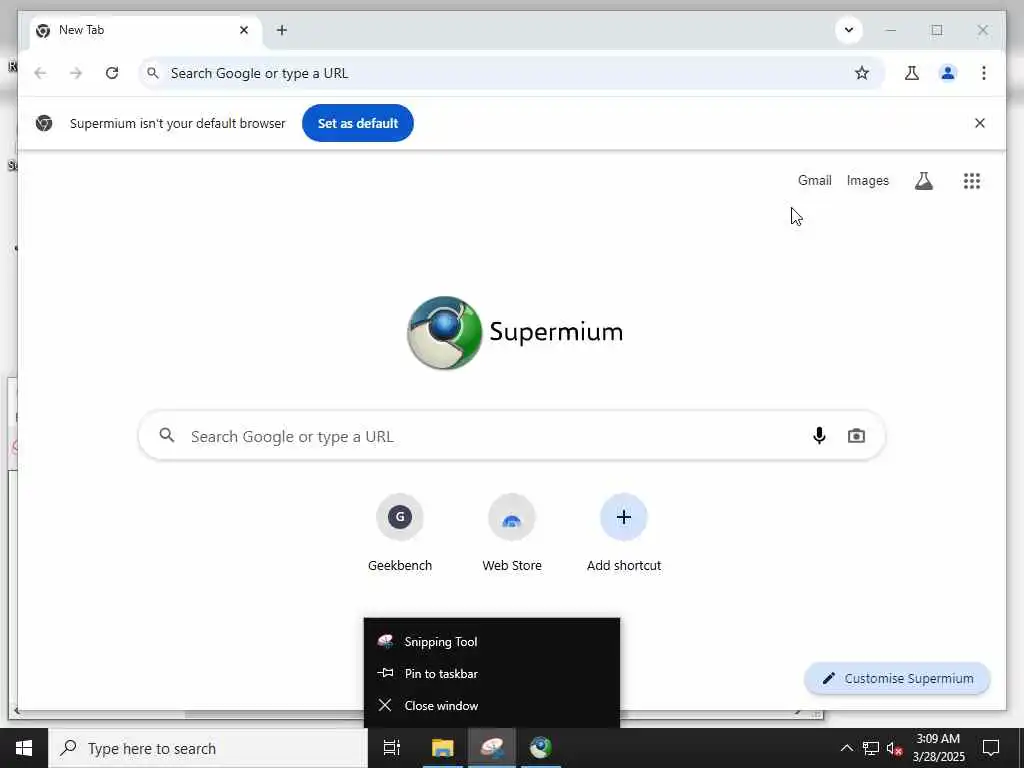Set Supermium as default browser
The image size is (1024, 768).
(x=358, y=123)
